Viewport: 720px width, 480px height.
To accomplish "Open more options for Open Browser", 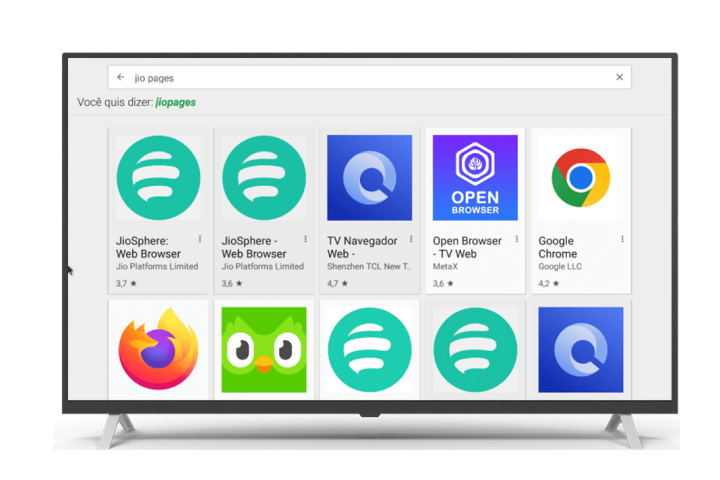I will (x=517, y=239).
